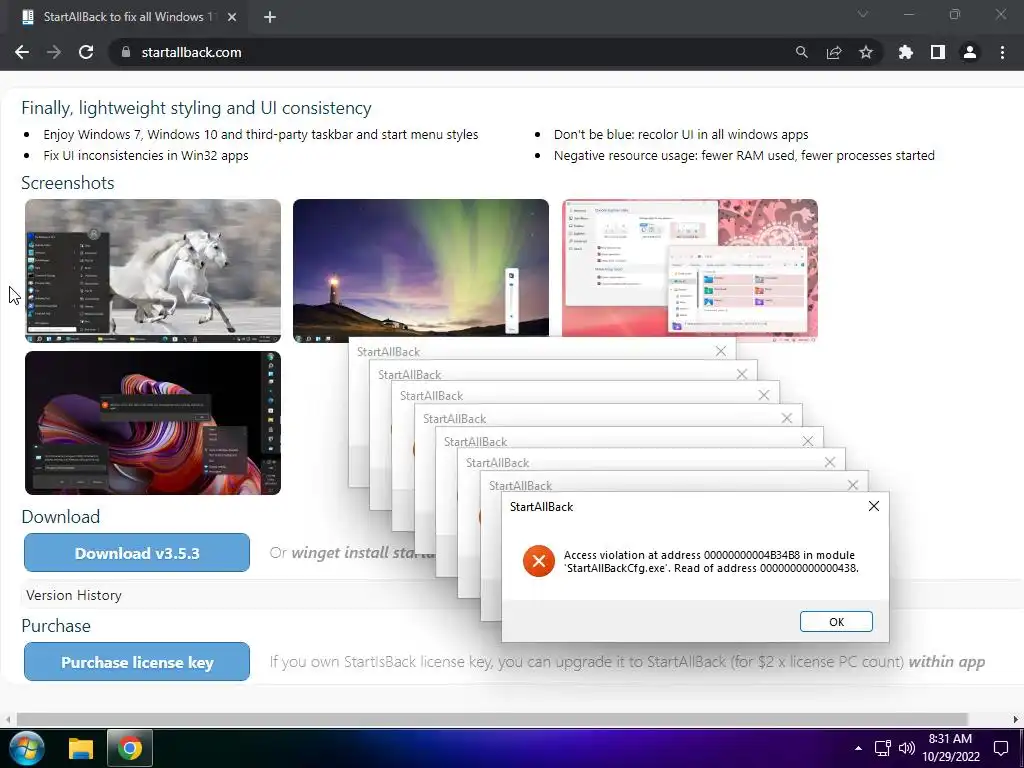Click the Purchase license key button
The height and width of the screenshot is (768, 1024).
pyautogui.click(x=137, y=662)
